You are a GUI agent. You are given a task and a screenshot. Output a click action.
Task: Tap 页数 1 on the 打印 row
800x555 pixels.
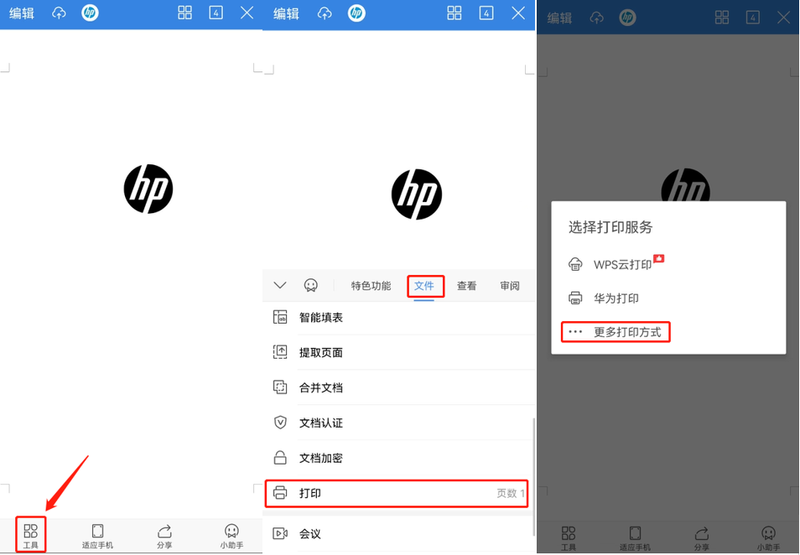[510, 494]
